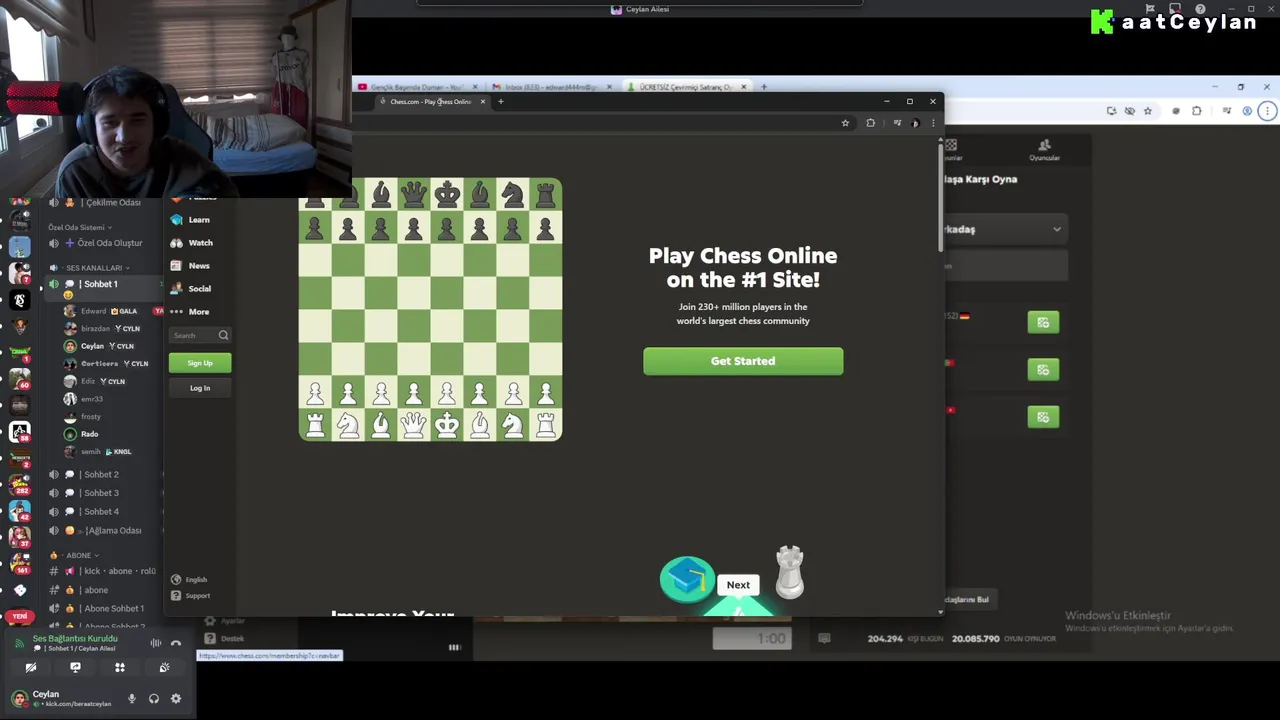This screenshot has width=1280, height=720.
Task: Open extensions icon in background browser toolbar
Action: [1197, 111]
